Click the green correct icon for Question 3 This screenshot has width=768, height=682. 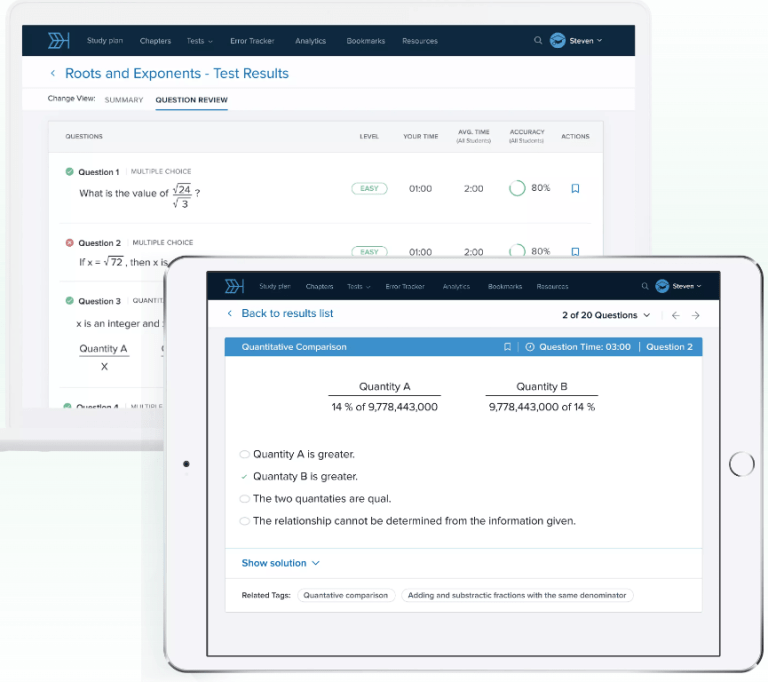tap(70, 300)
